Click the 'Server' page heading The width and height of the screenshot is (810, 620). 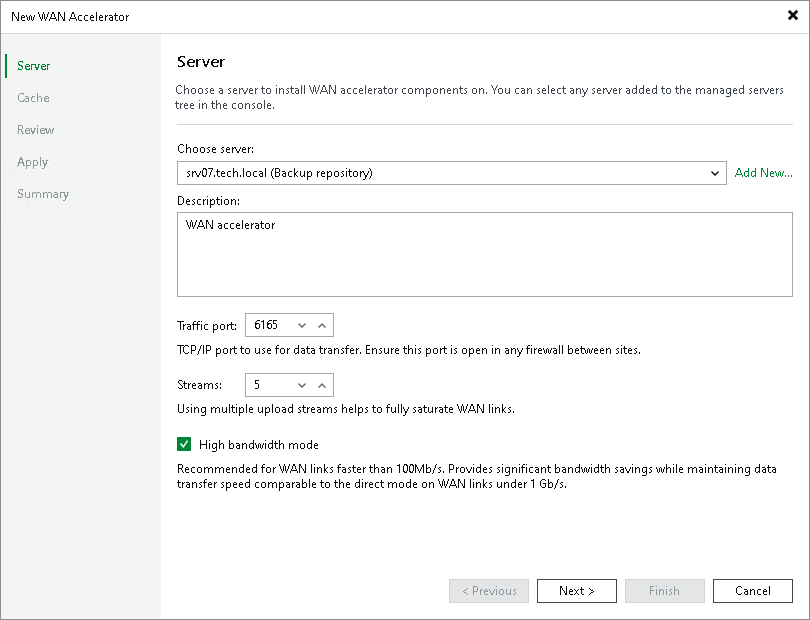201,62
